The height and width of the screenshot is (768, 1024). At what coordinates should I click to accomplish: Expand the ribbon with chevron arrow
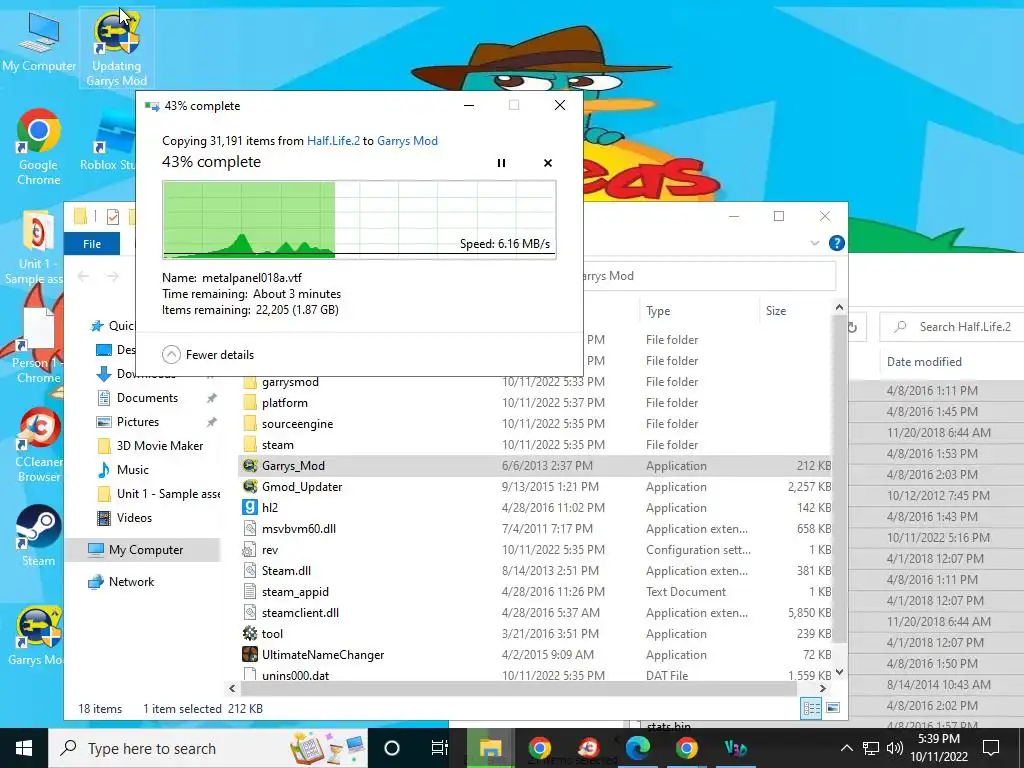click(x=814, y=243)
